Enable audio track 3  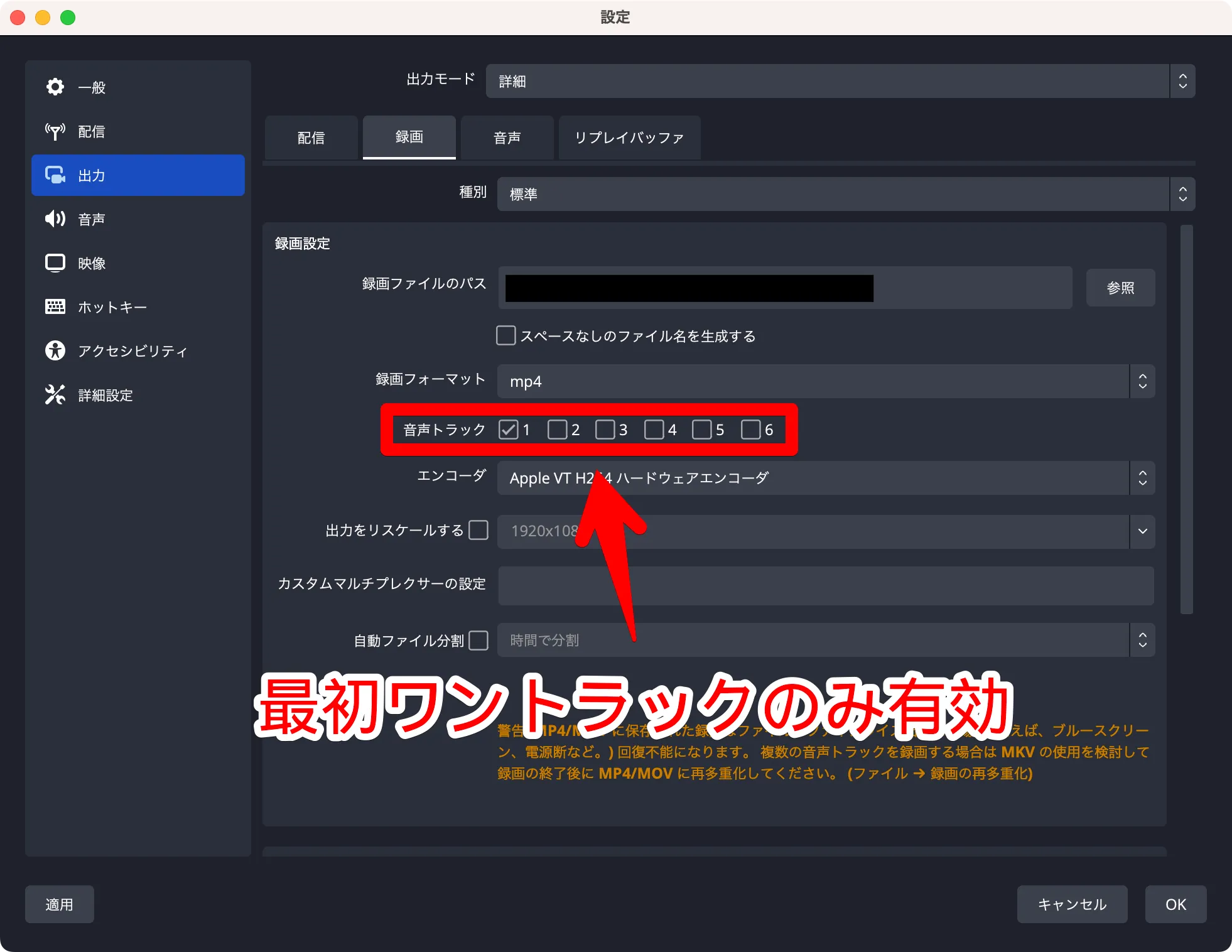tap(605, 430)
